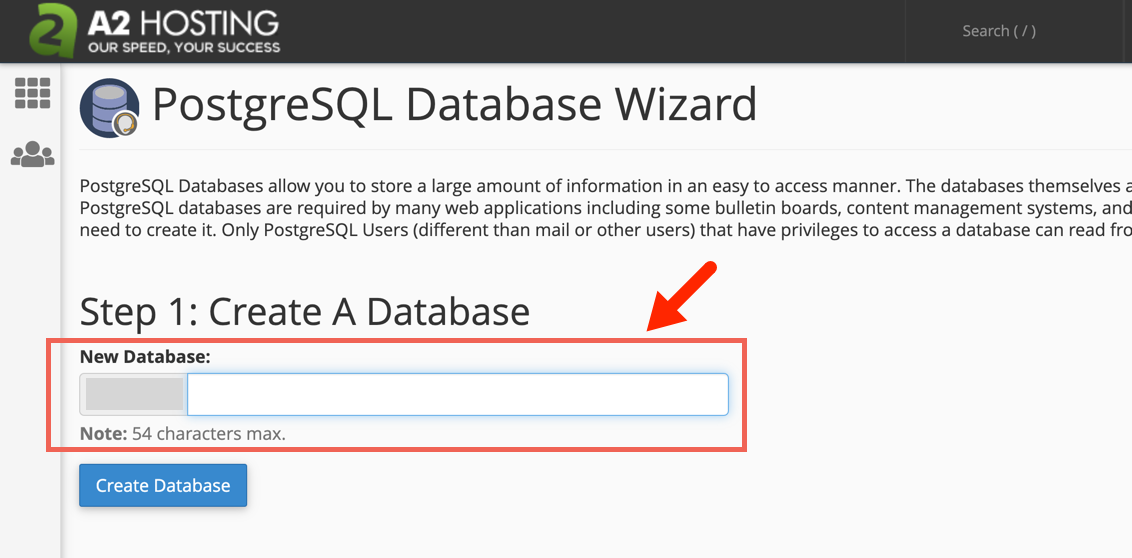The height and width of the screenshot is (558, 1132).
Task: Click the "Step 1: Create A Database" heading
Action: pos(304,311)
